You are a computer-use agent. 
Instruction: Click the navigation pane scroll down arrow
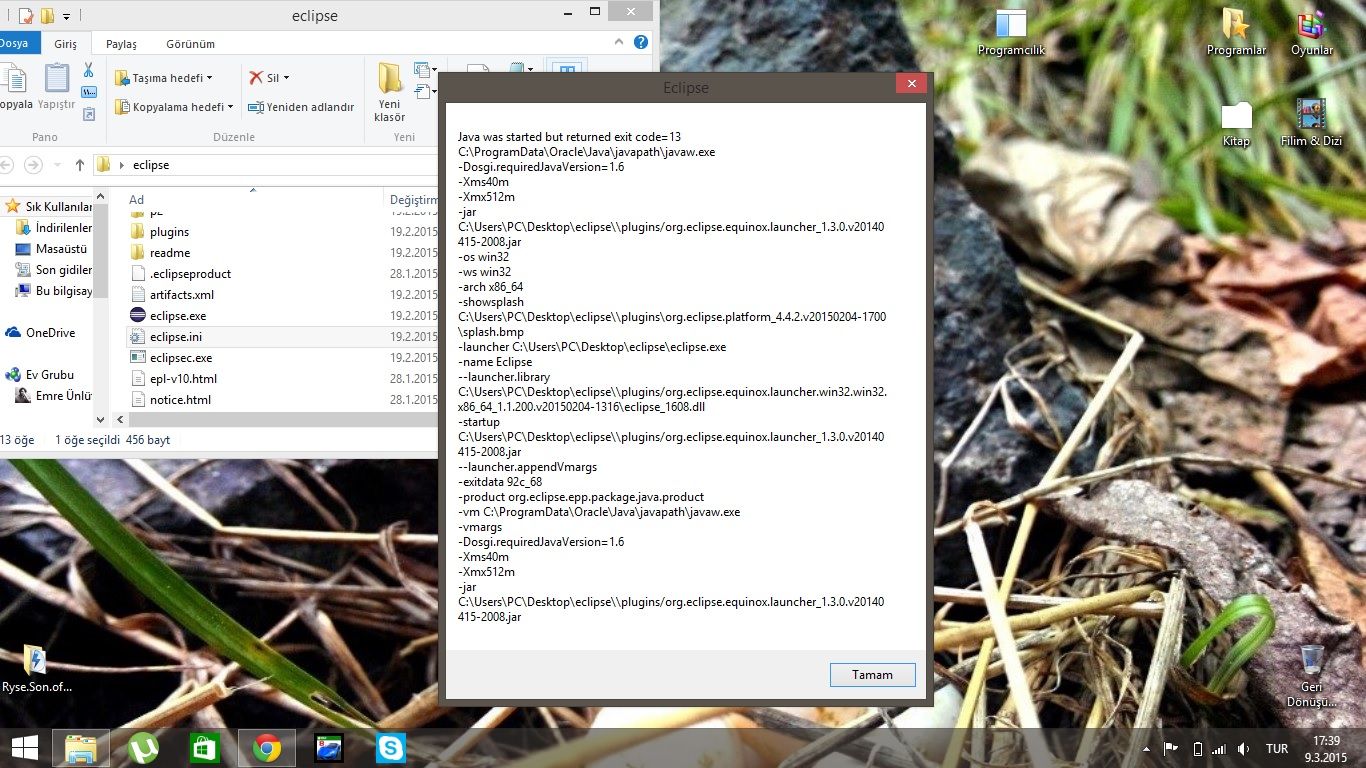click(x=100, y=421)
